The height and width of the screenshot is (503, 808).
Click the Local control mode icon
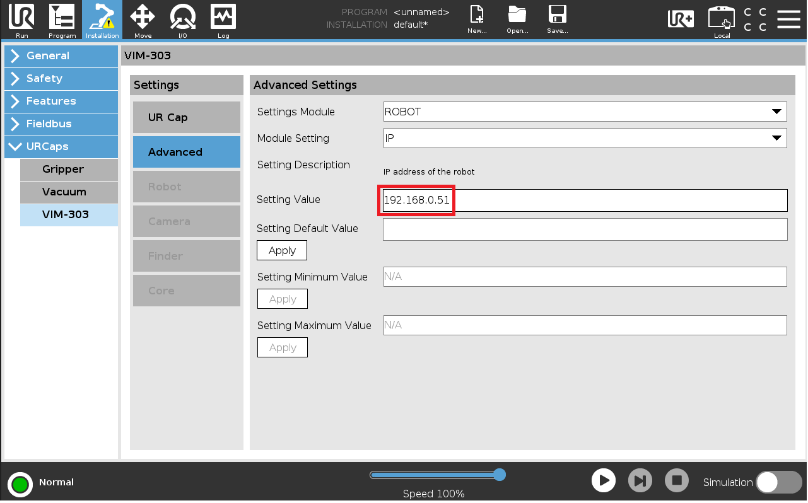coord(721,21)
